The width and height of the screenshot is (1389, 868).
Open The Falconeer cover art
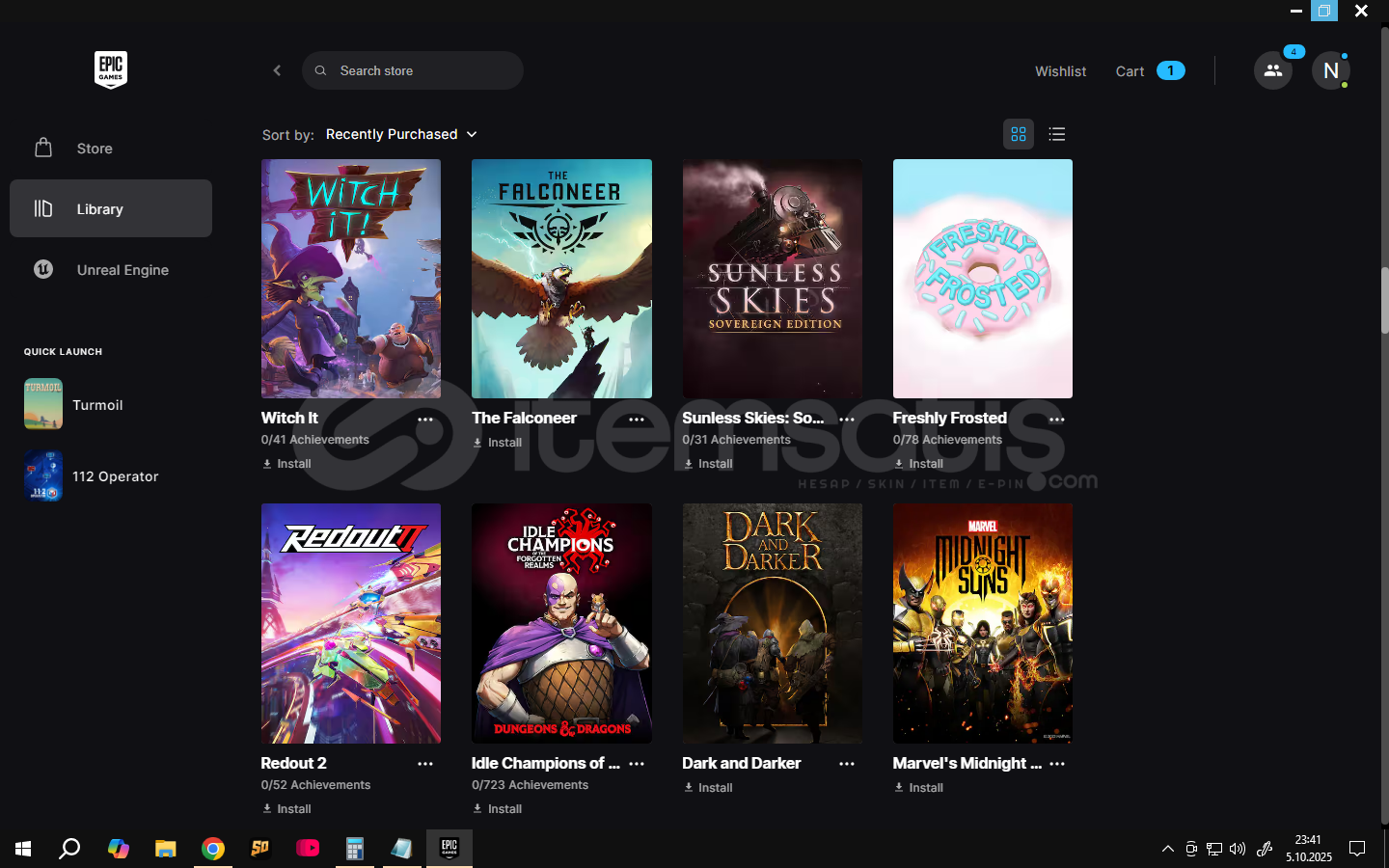[561, 279]
